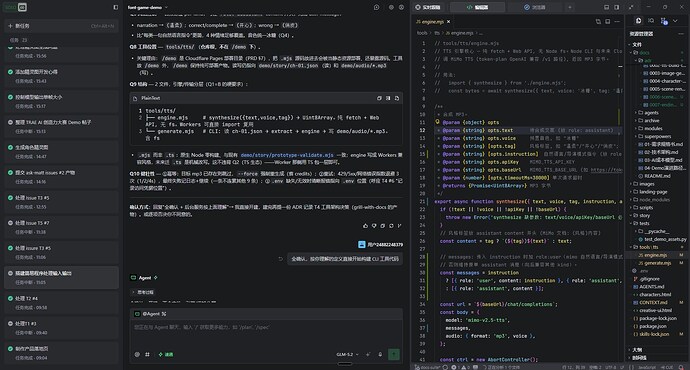Regenerate the agent reply
The width and height of the screenshot is (690, 370).
[391, 226]
